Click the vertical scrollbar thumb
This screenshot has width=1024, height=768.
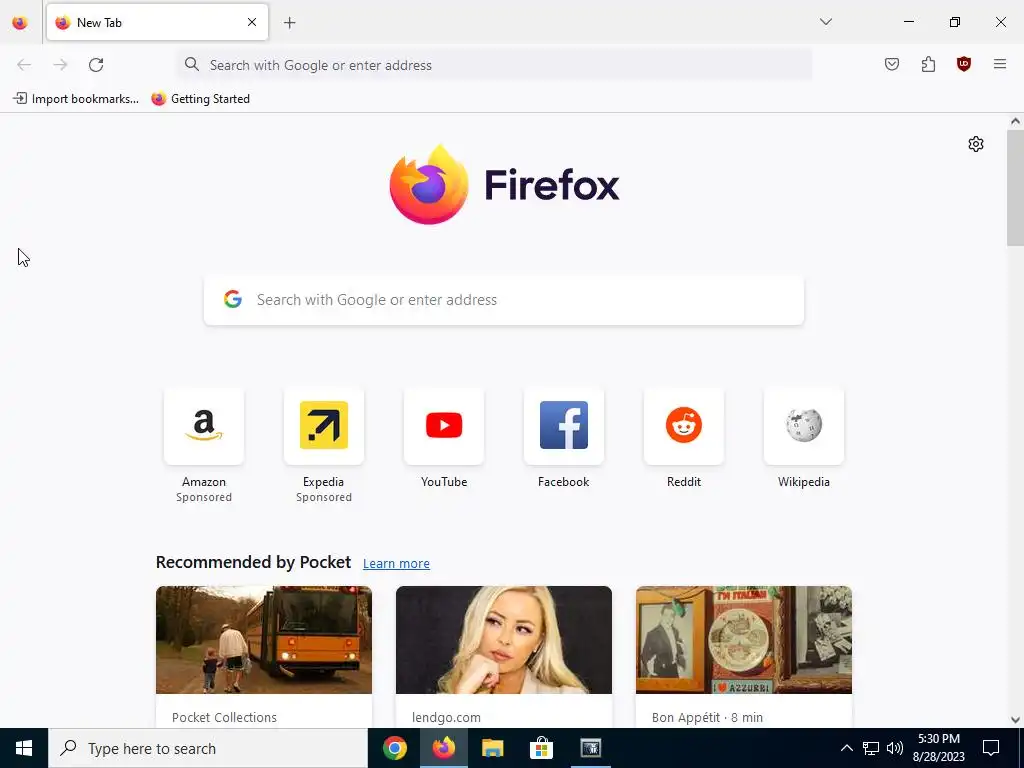point(1015,187)
